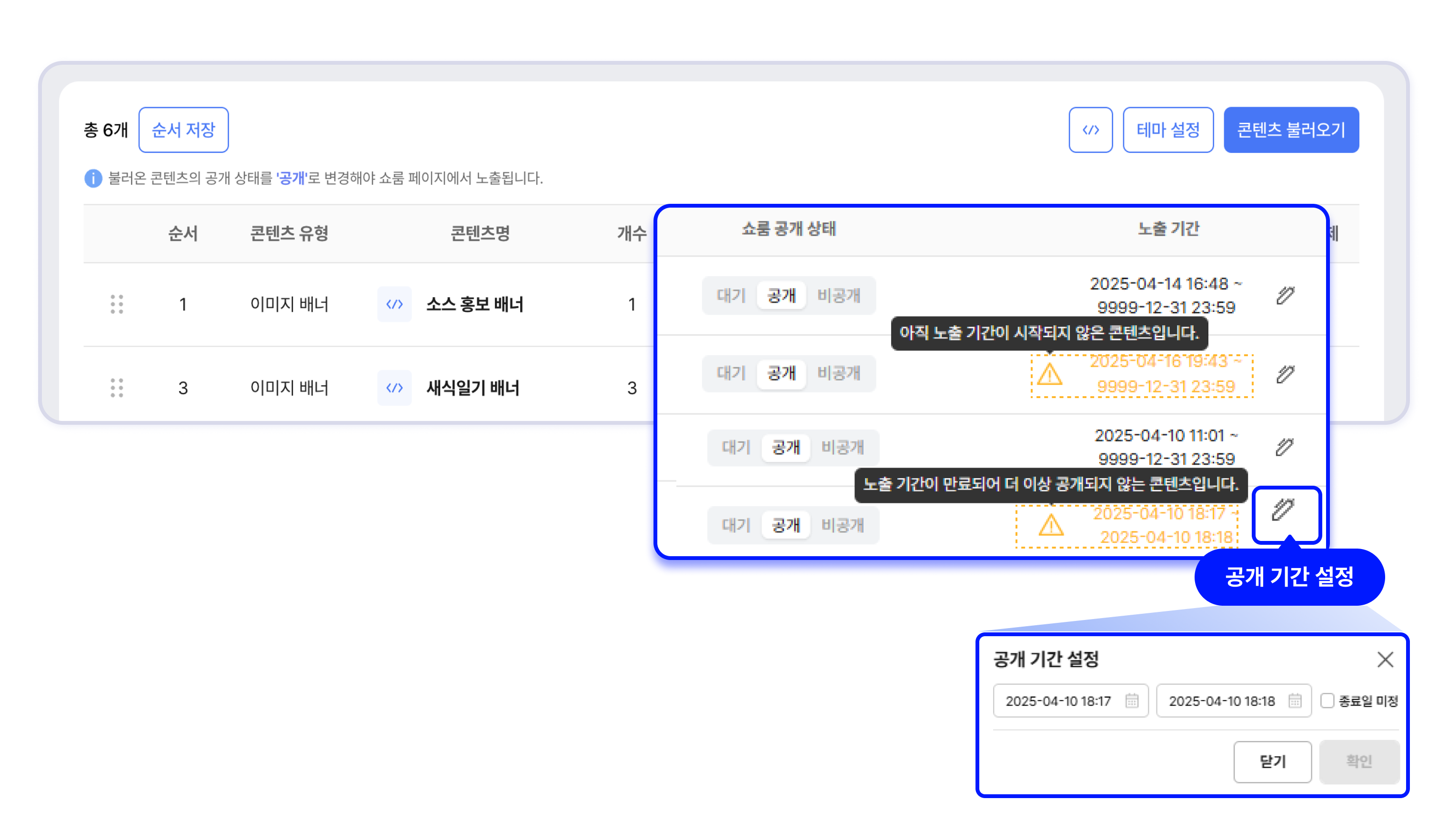Click the 순서 저장 button

(183, 130)
